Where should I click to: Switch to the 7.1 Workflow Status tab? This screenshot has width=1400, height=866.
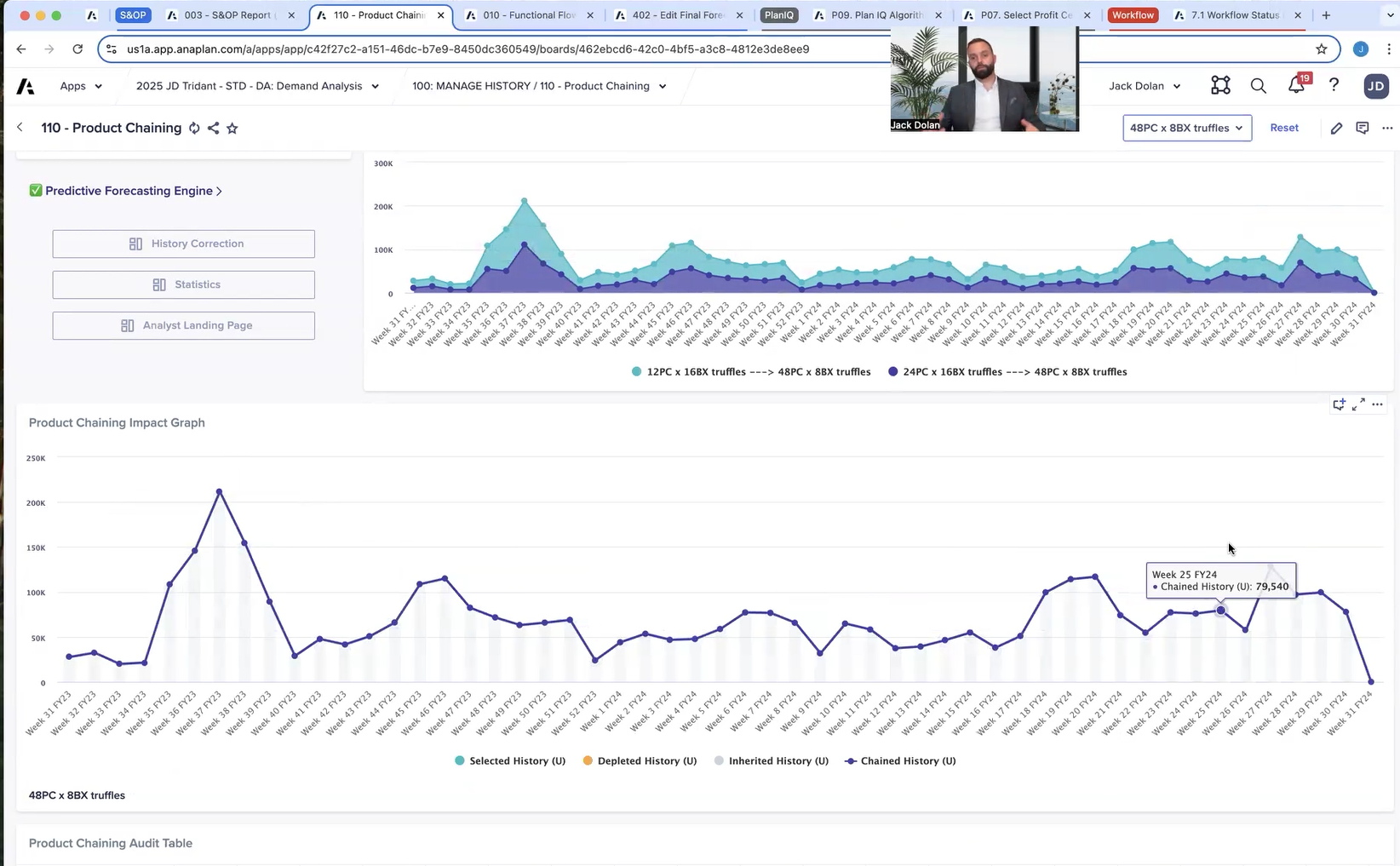(1234, 15)
